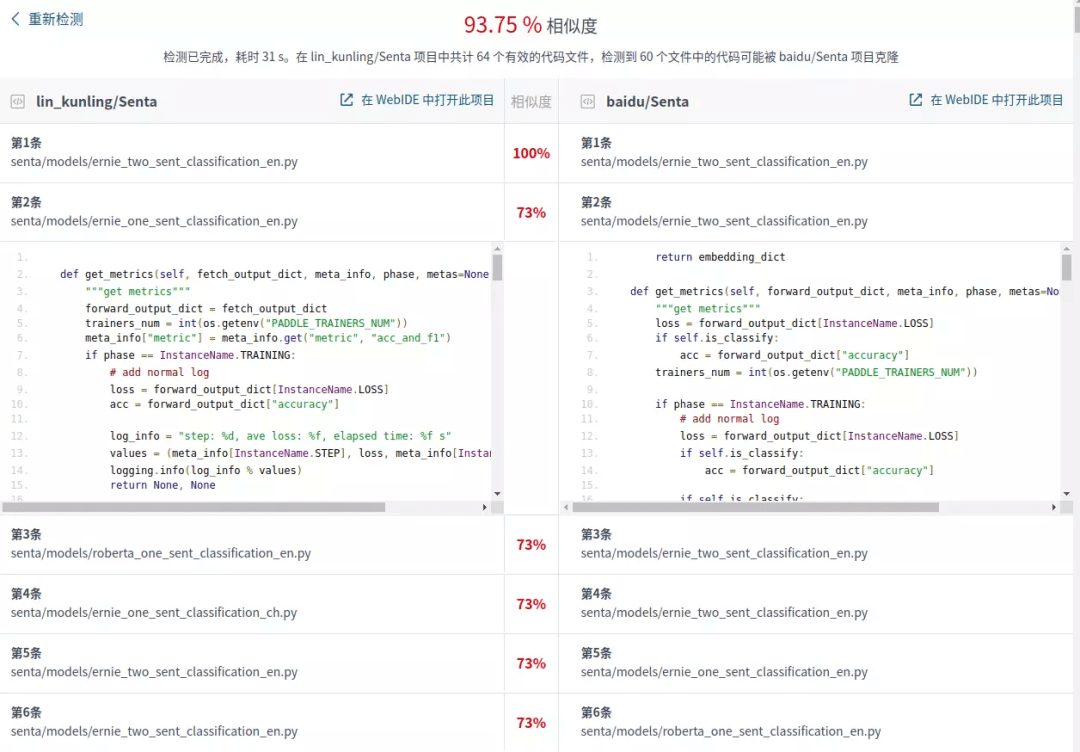Click right code pane scroll-left arrow

(566, 508)
